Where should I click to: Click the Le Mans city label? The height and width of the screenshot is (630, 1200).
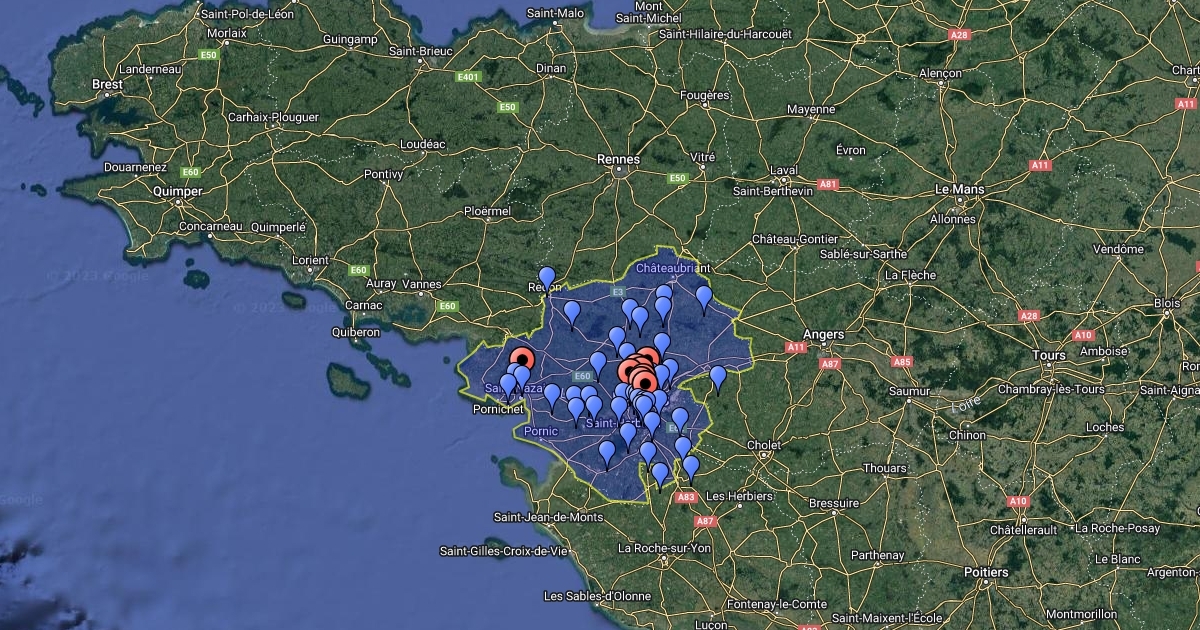click(x=959, y=188)
